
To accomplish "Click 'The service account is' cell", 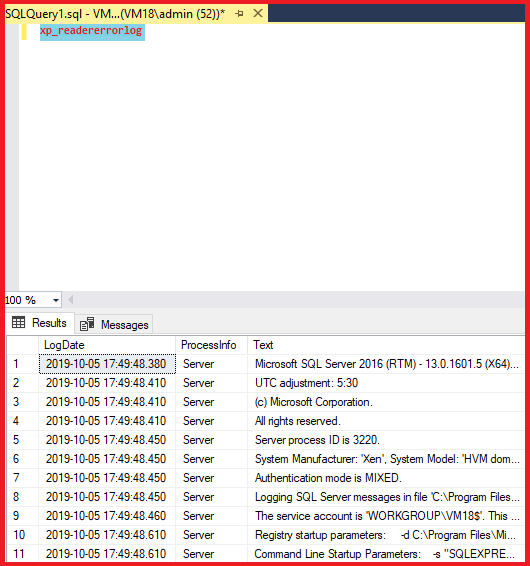I will [x=386, y=516].
